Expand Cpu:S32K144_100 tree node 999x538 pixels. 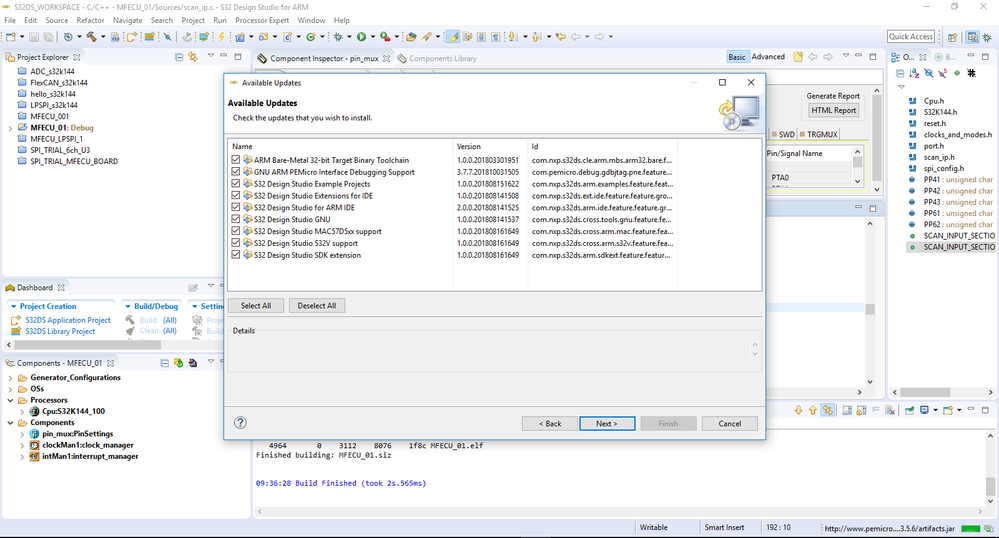pyautogui.click(x=22, y=412)
